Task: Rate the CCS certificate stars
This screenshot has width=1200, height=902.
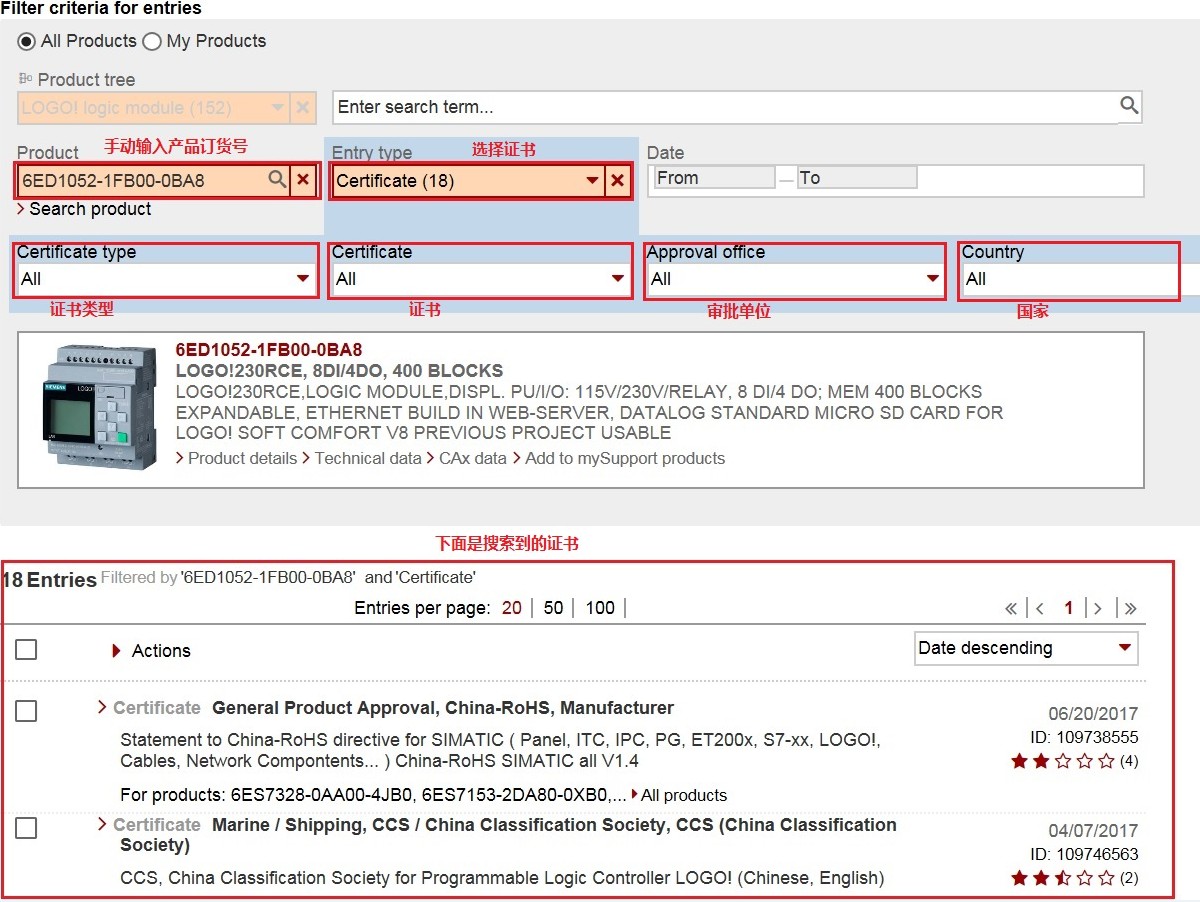Action: point(1062,878)
